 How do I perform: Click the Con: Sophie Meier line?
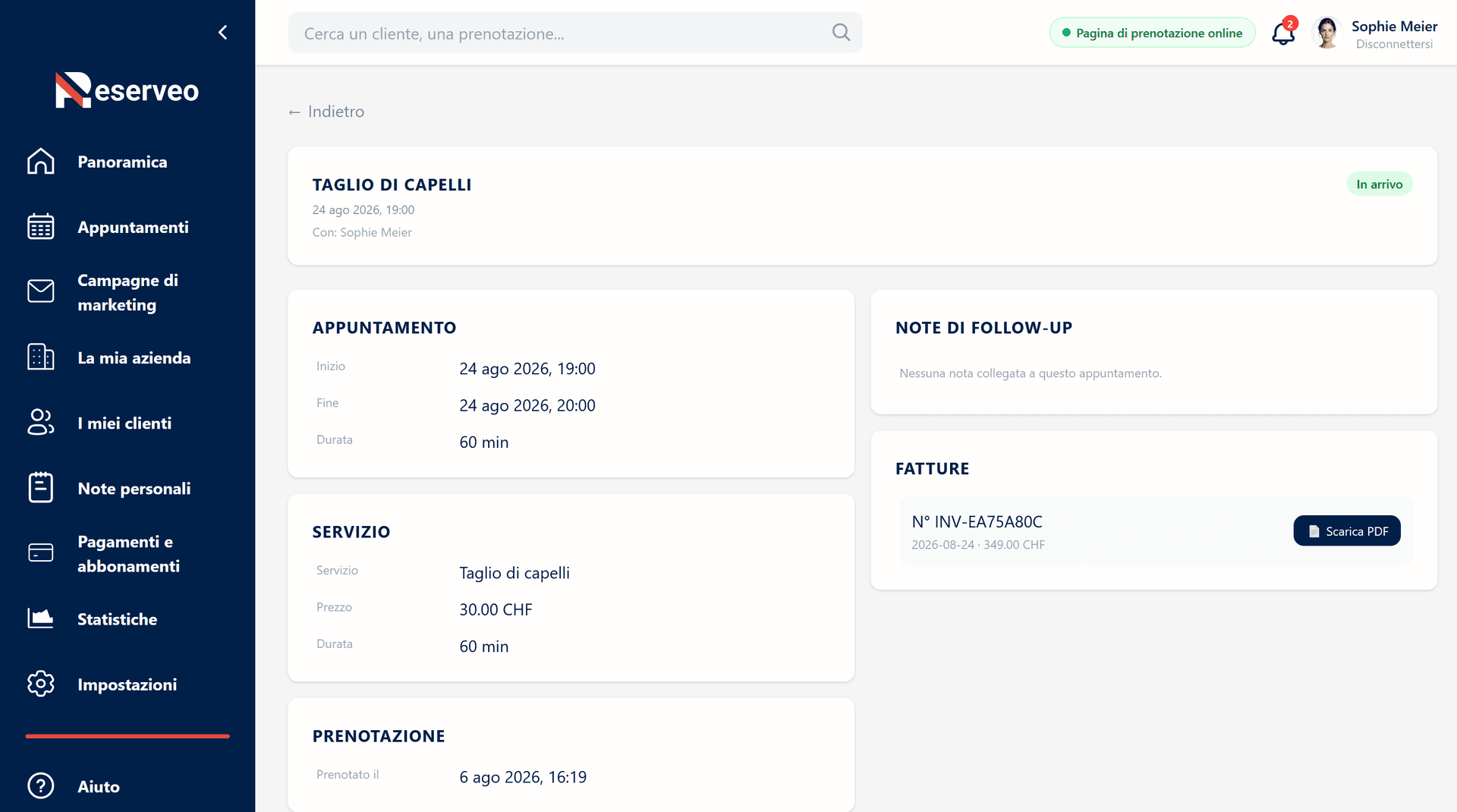pyautogui.click(x=362, y=232)
